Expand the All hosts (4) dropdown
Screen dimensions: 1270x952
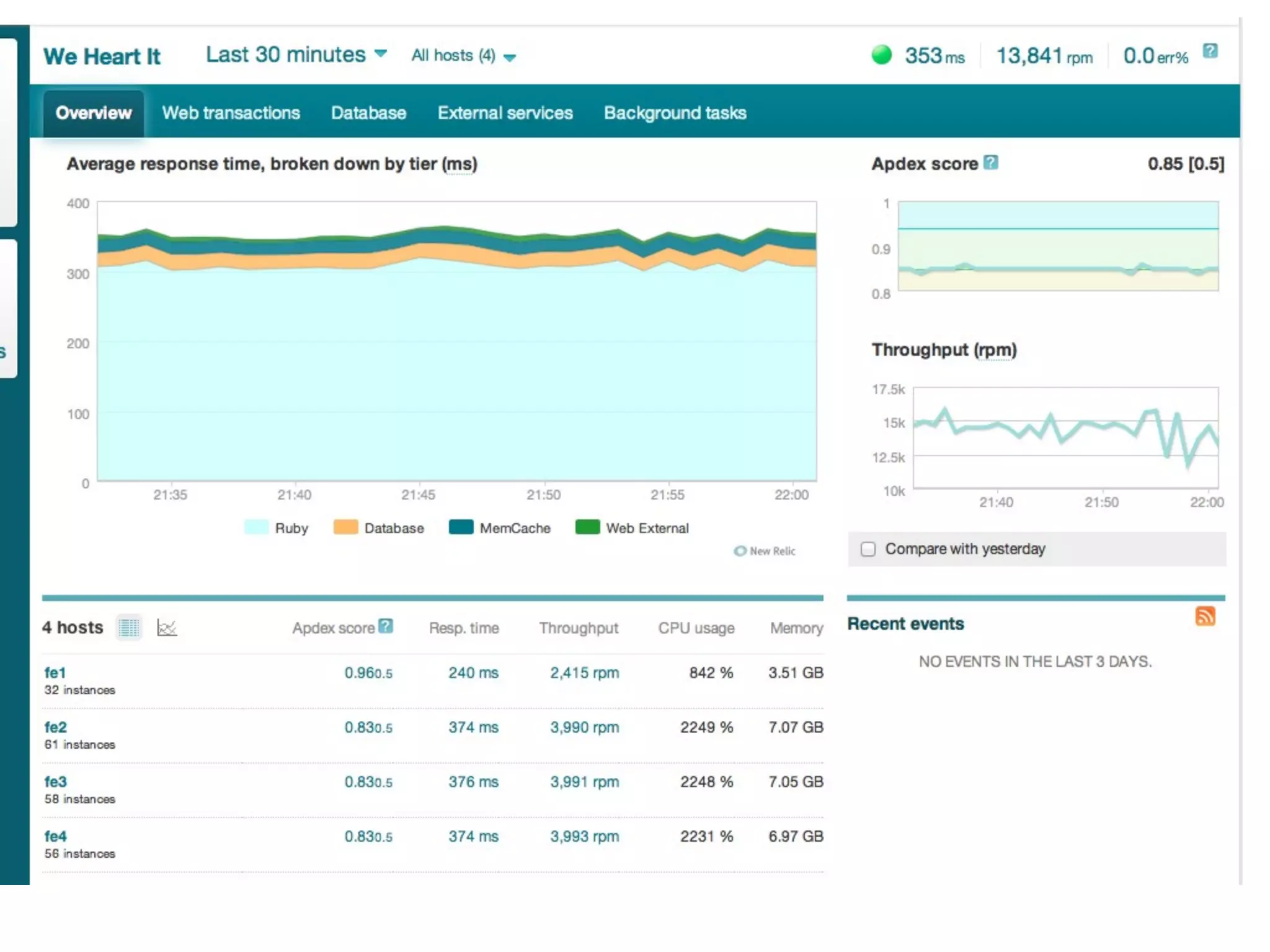(463, 56)
